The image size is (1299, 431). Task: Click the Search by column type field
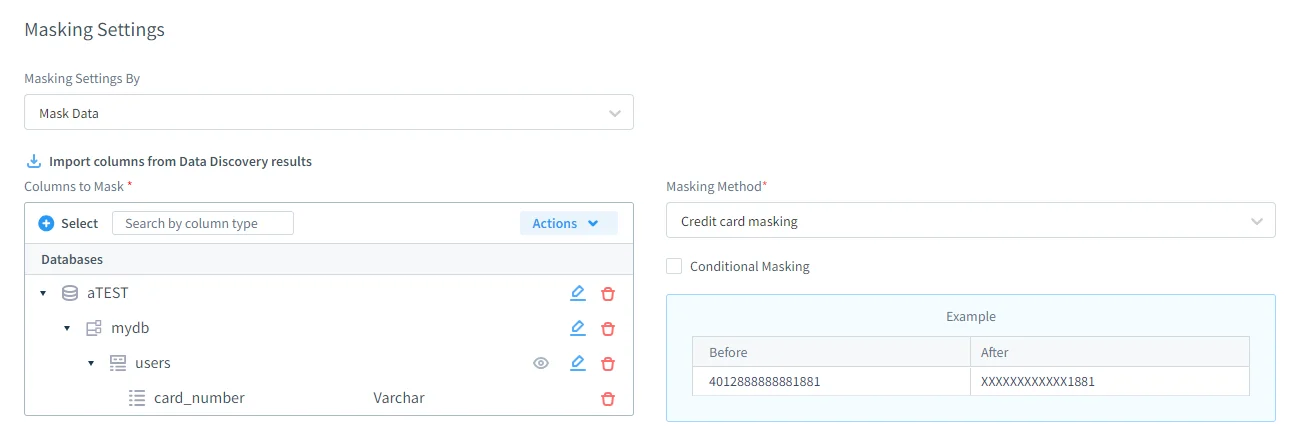pos(202,223)
